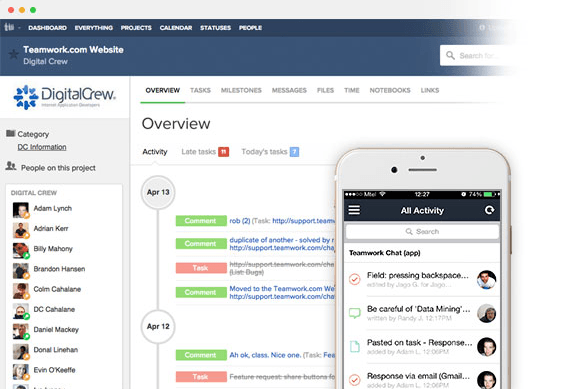The height and width of the screenshot is (389, 579).
Task: Toggle the check on 'Response via email'
Action: (354, 380)
